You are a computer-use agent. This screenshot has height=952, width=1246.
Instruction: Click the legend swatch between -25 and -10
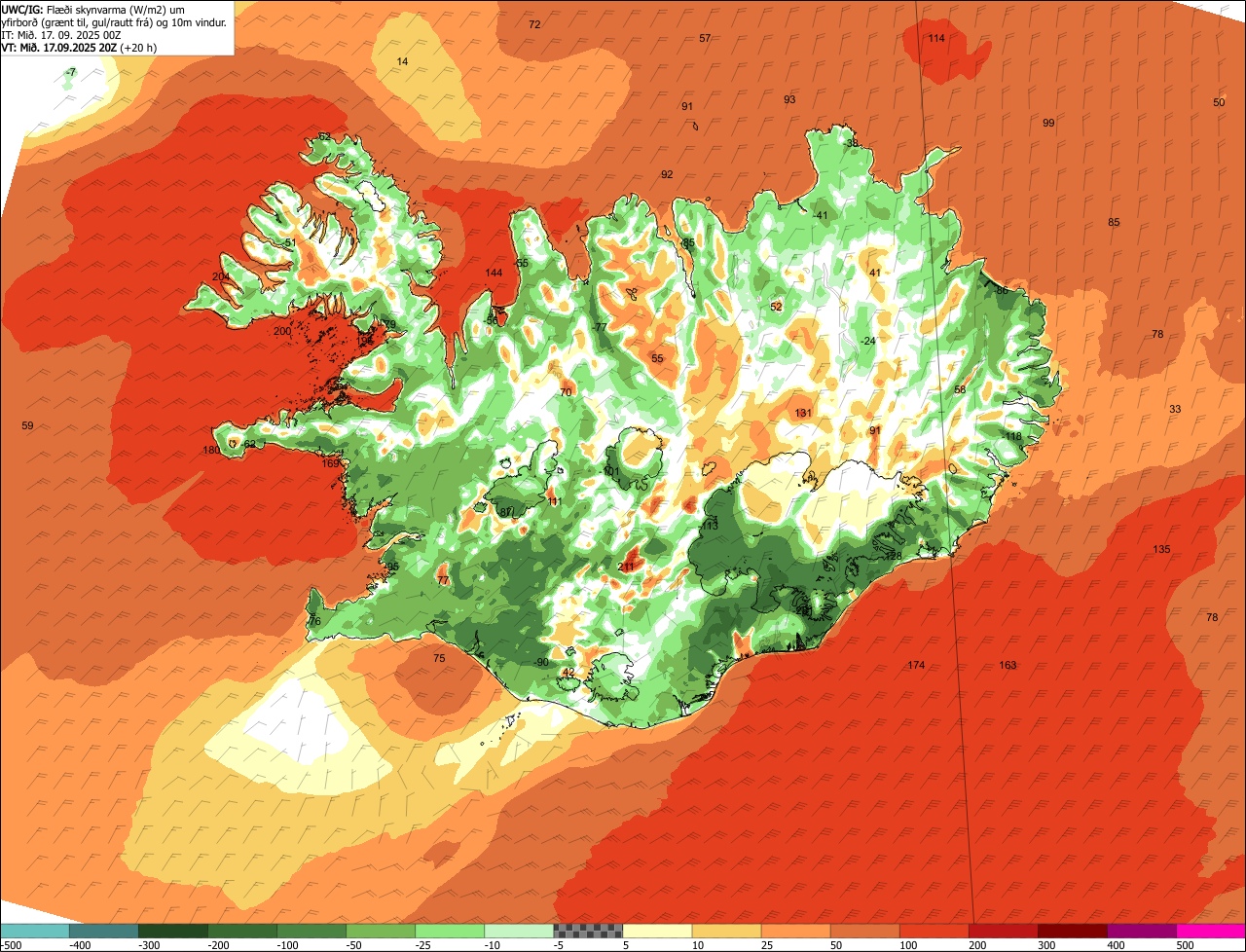click(450, 931)
